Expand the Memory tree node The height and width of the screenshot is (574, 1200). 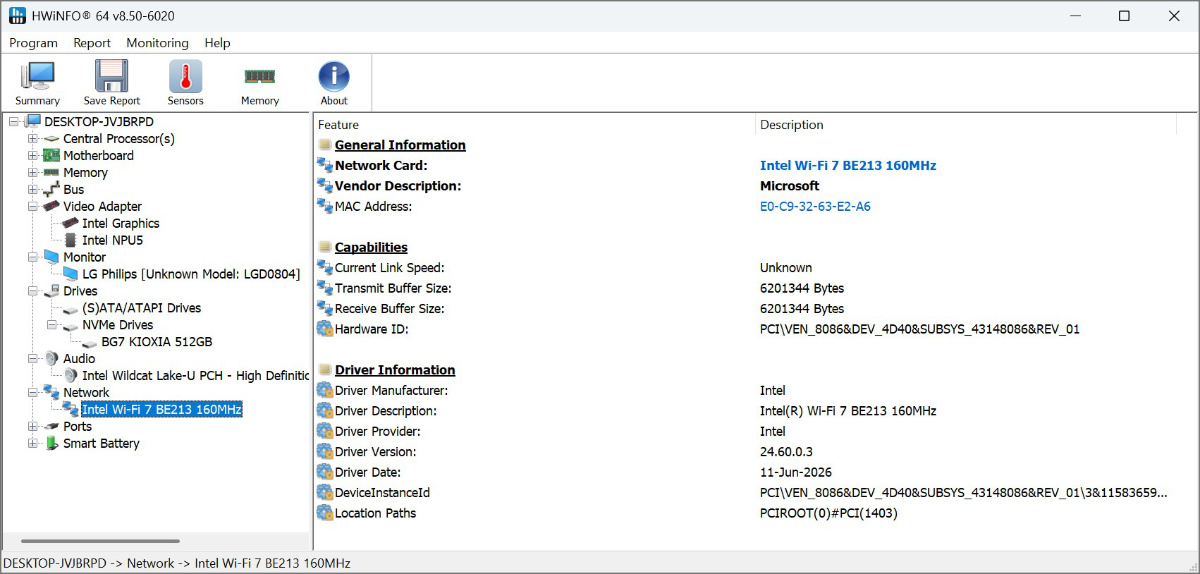[x=33, y=173]
